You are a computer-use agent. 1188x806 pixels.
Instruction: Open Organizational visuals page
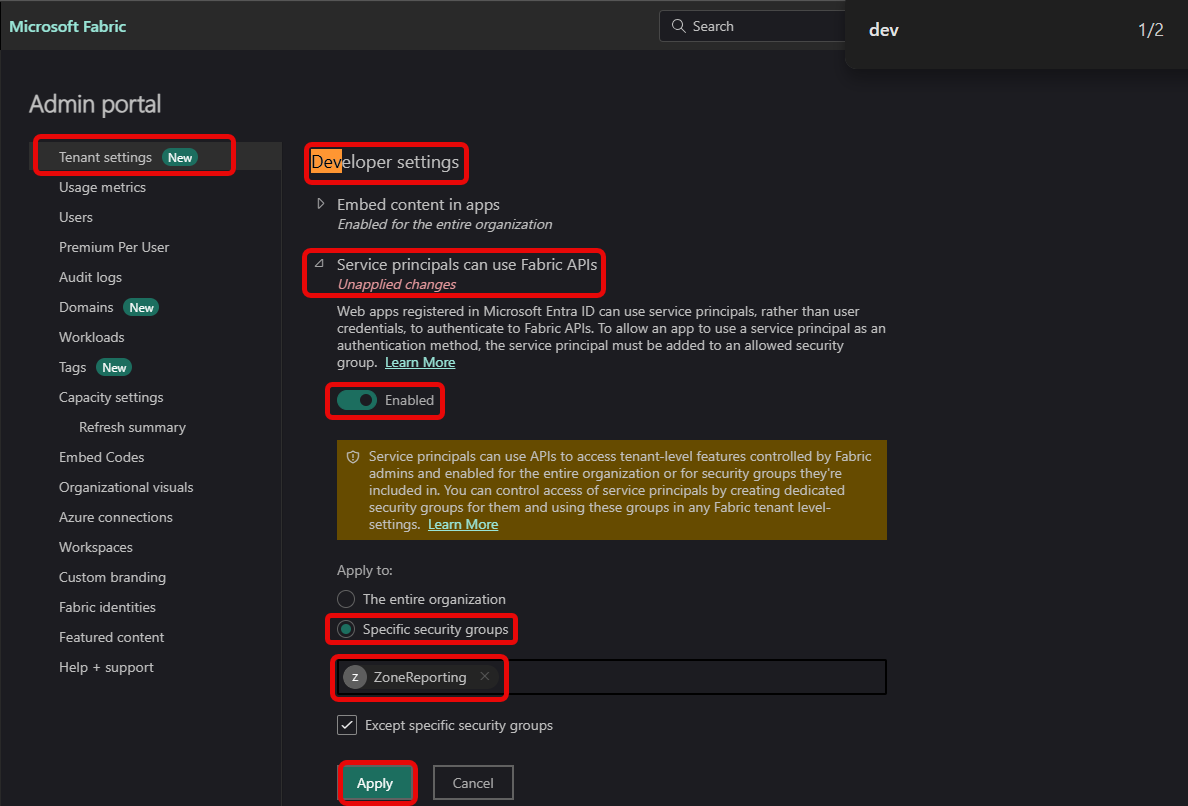126,487
